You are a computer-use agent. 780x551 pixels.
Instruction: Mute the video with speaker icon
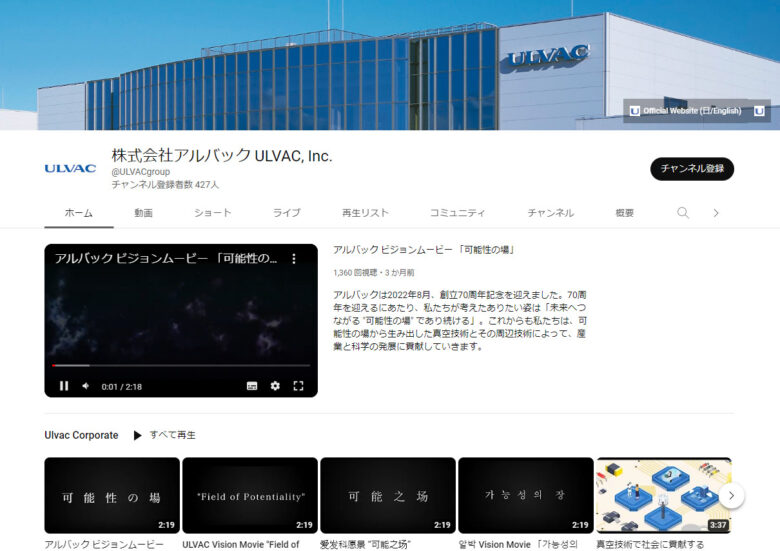click(x=86, y=386)
